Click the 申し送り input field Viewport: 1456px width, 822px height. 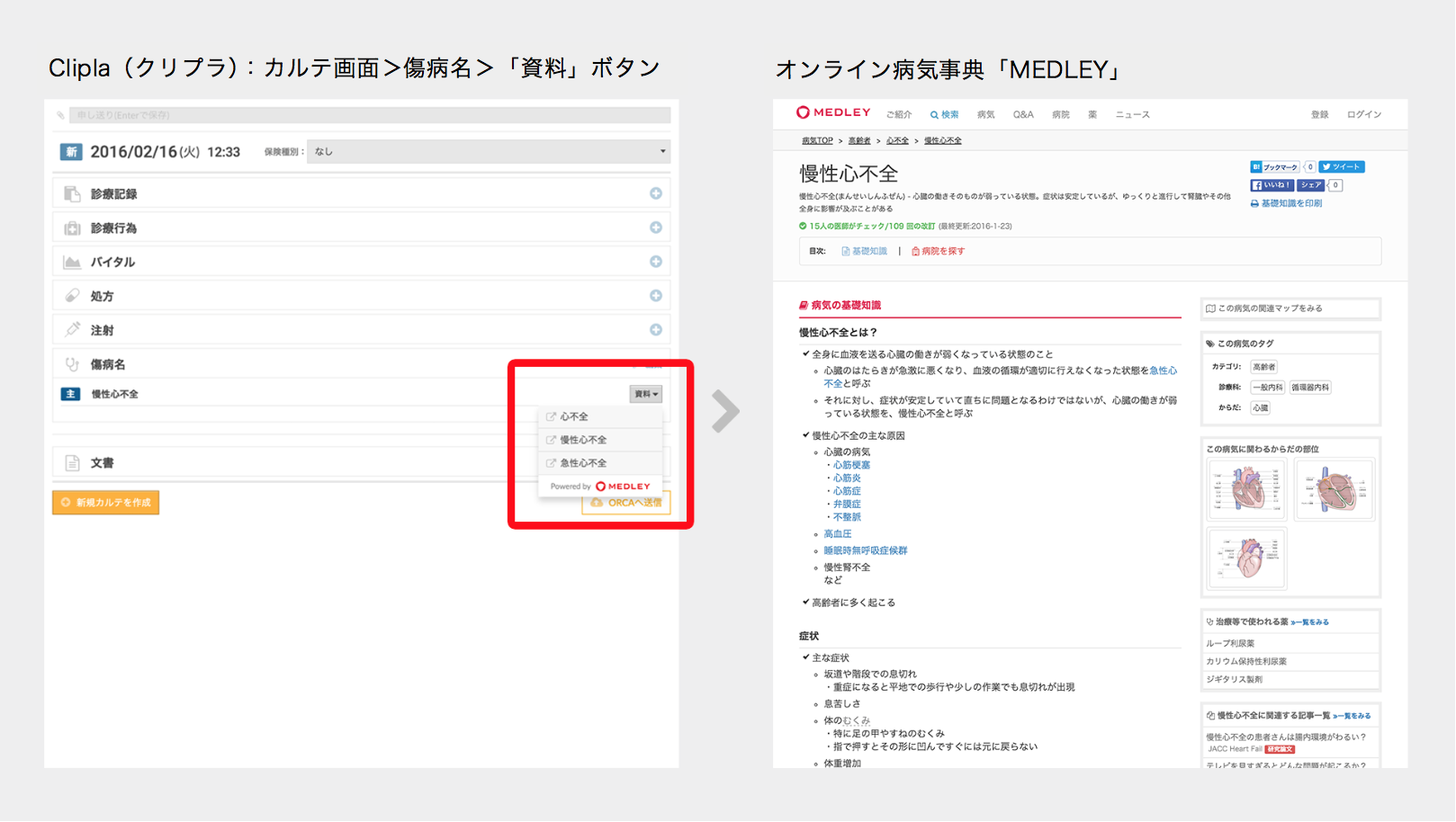pyautogui.click(x=369, y=115)
